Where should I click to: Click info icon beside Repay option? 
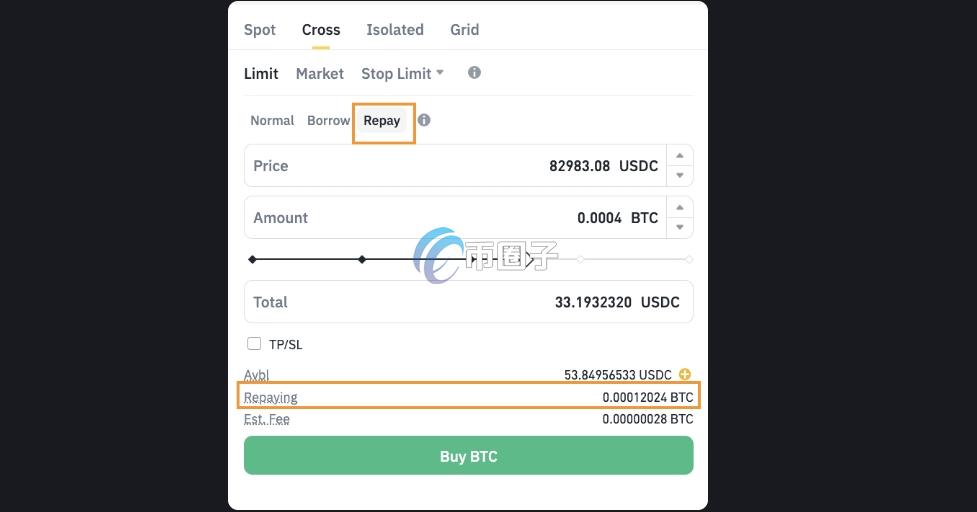(424, 120)
